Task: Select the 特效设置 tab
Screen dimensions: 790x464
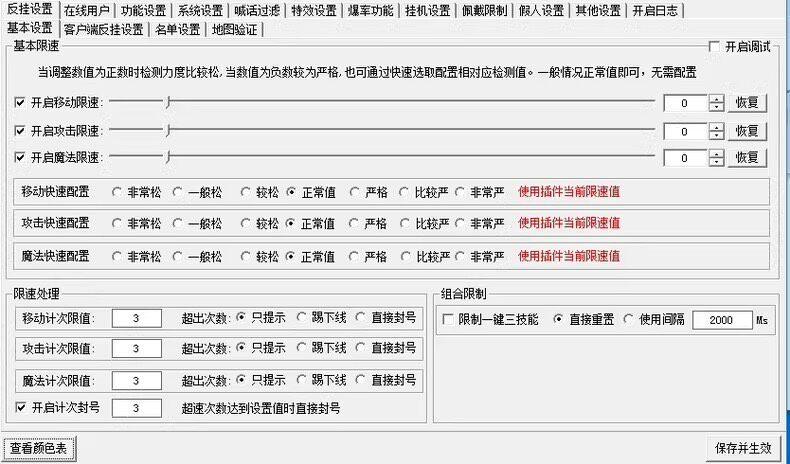Action: click(x=314, y=10)
